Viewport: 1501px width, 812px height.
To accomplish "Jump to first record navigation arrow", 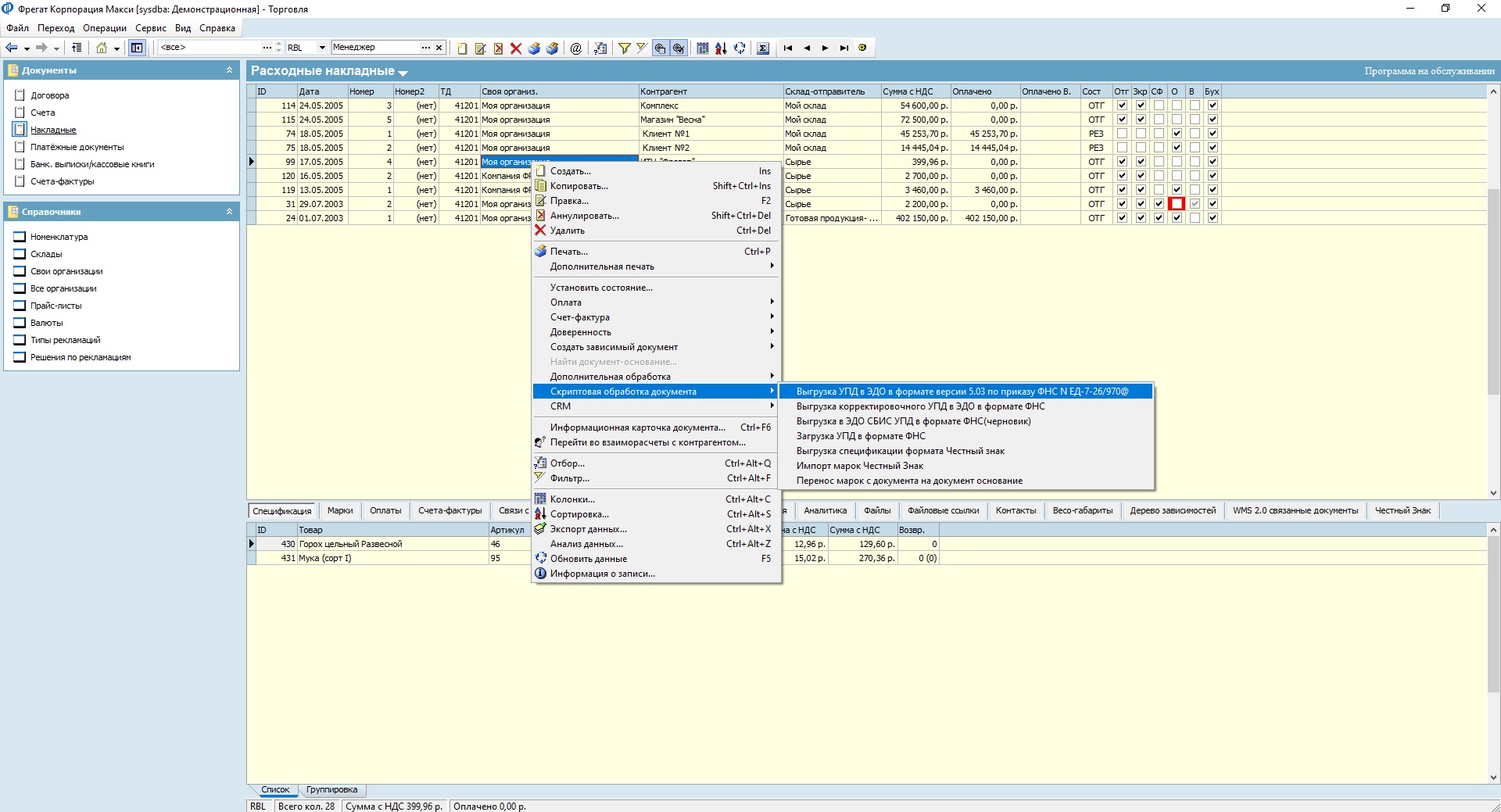I will click(788, 48).
